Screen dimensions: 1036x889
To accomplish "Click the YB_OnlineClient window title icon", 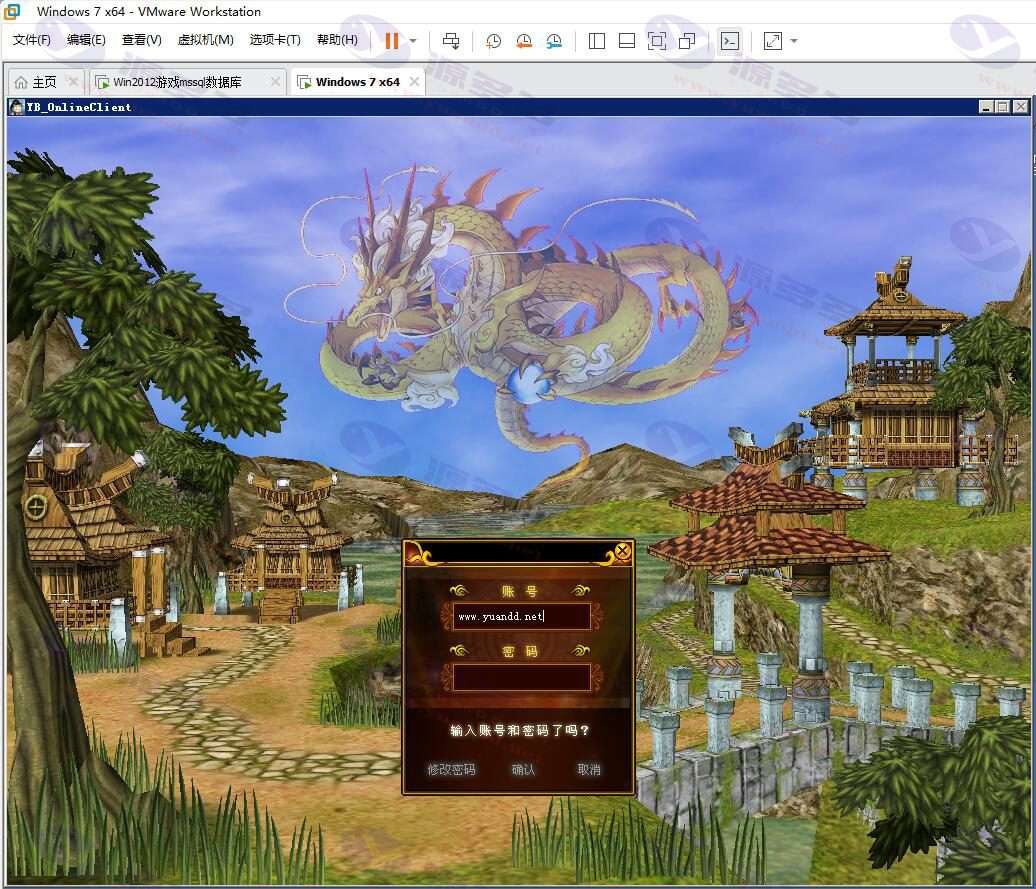I will coord(17,106).
